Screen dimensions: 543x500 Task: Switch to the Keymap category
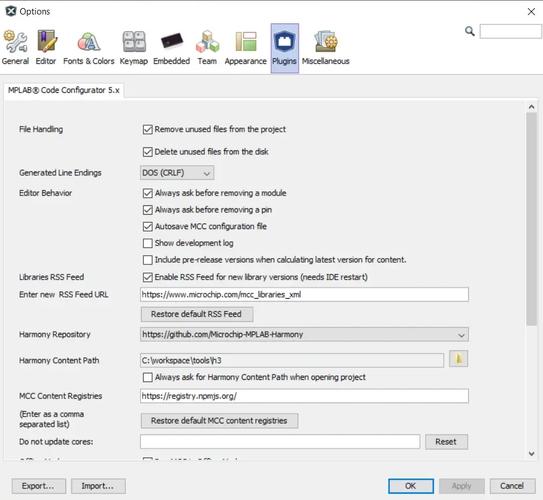pos(134,48)
